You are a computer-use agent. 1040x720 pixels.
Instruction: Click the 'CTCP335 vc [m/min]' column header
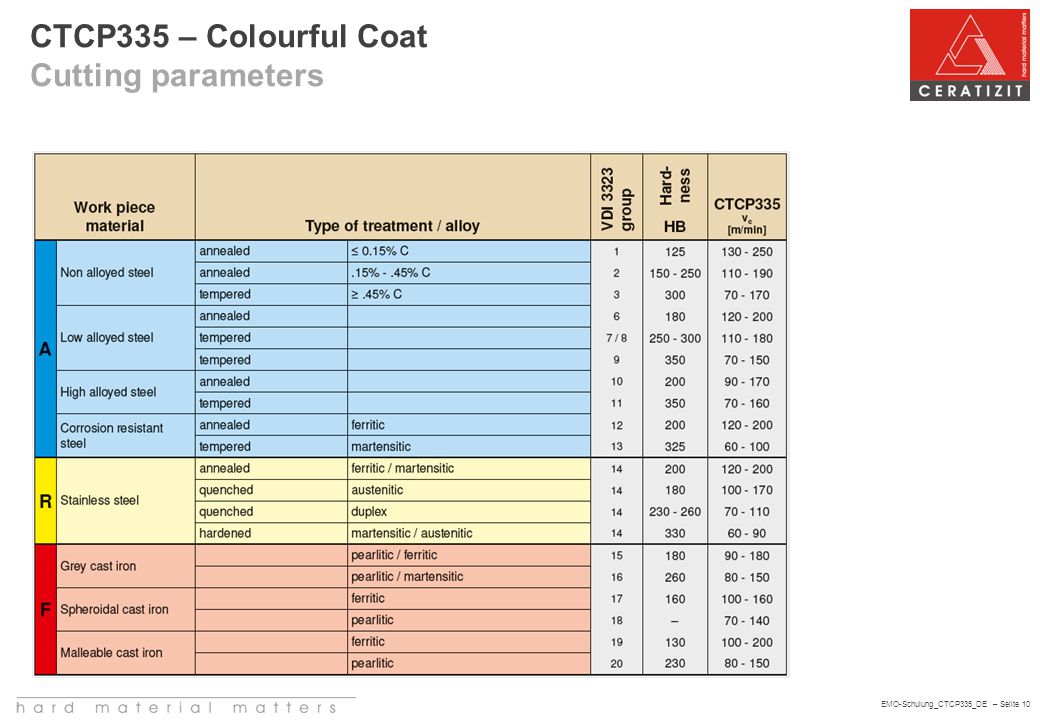pyautogui.click(x=747, y=198)
